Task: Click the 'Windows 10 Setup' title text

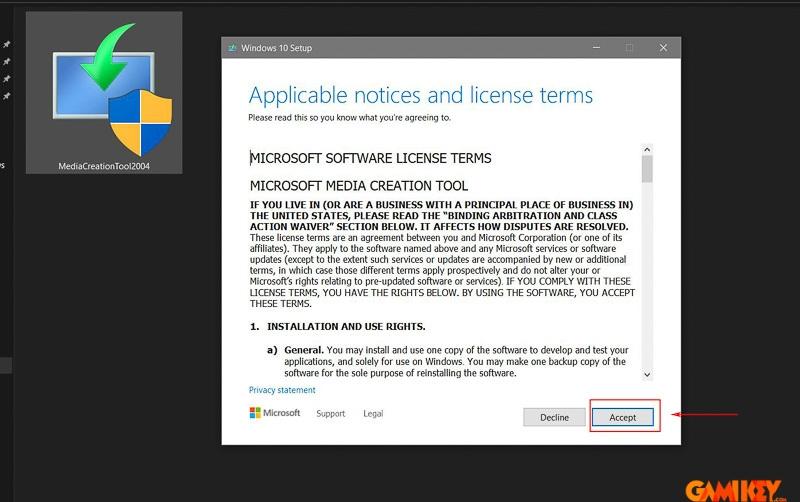Action: [277, 48]
